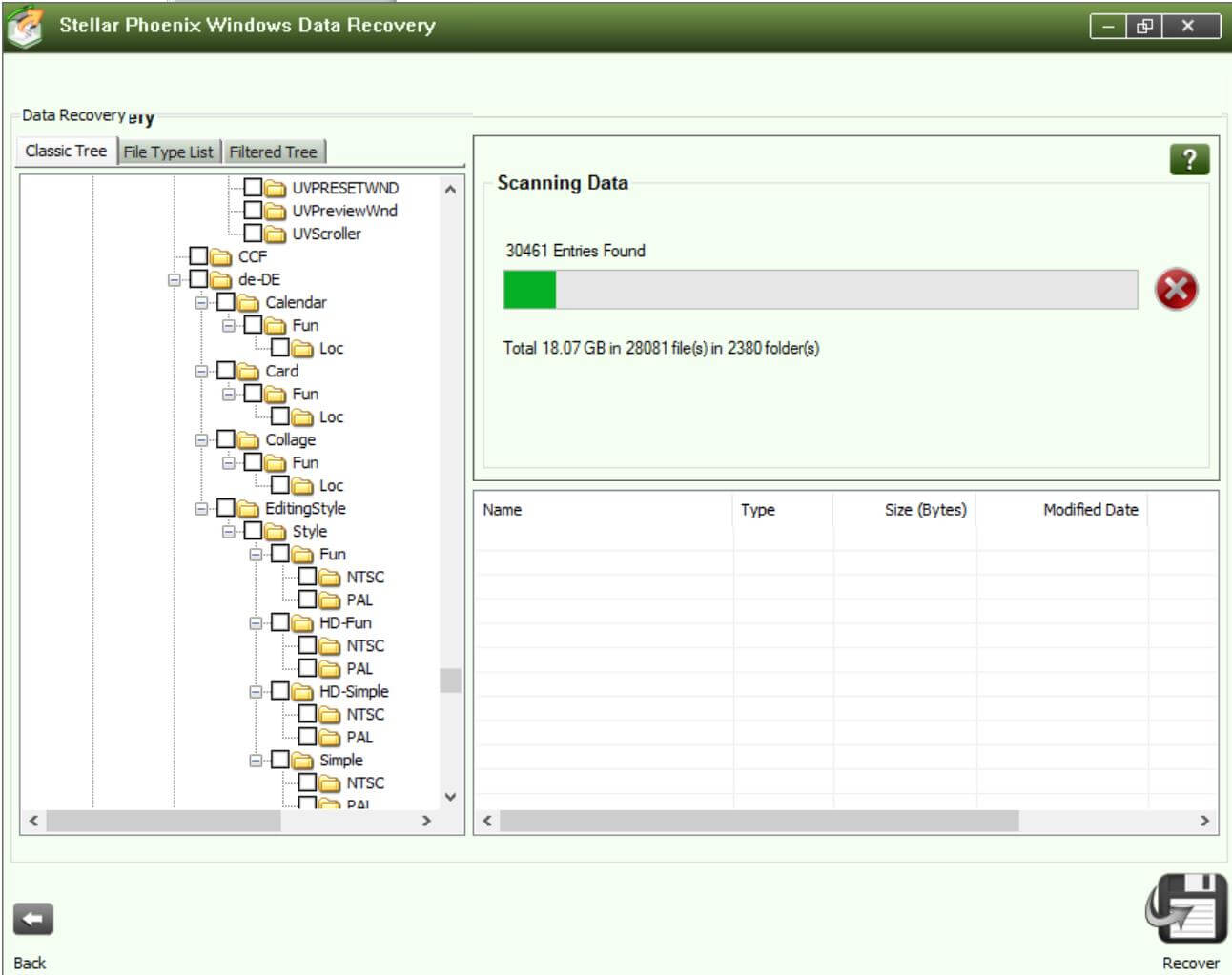Select the CCF folder icon
The height and width of the screenshot is (975, 1232).
coord(221,257)
